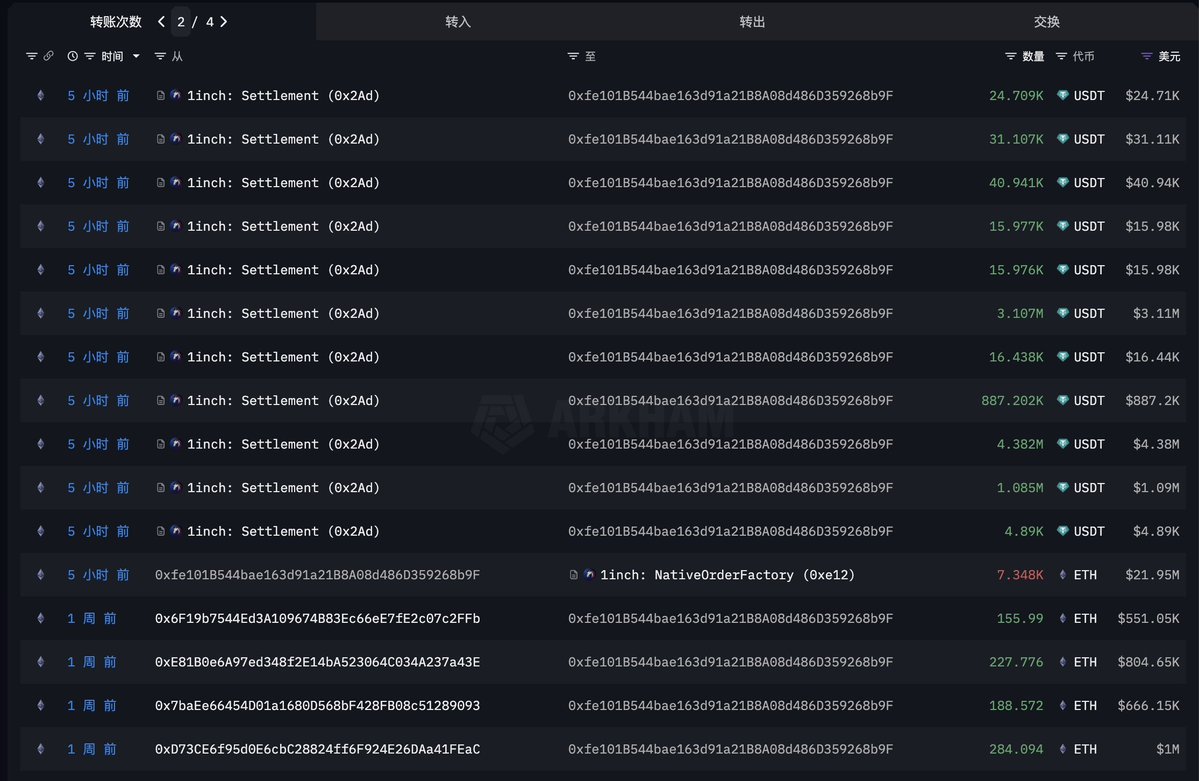
Task: Open the filter before the link icon
Action: pyautogui.click(x=31, y=56)
